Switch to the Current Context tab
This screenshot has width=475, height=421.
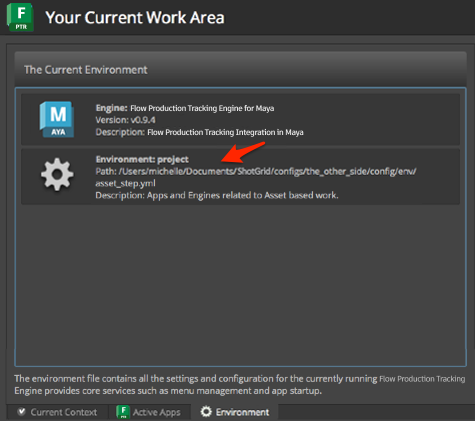[x=57, y=412]
